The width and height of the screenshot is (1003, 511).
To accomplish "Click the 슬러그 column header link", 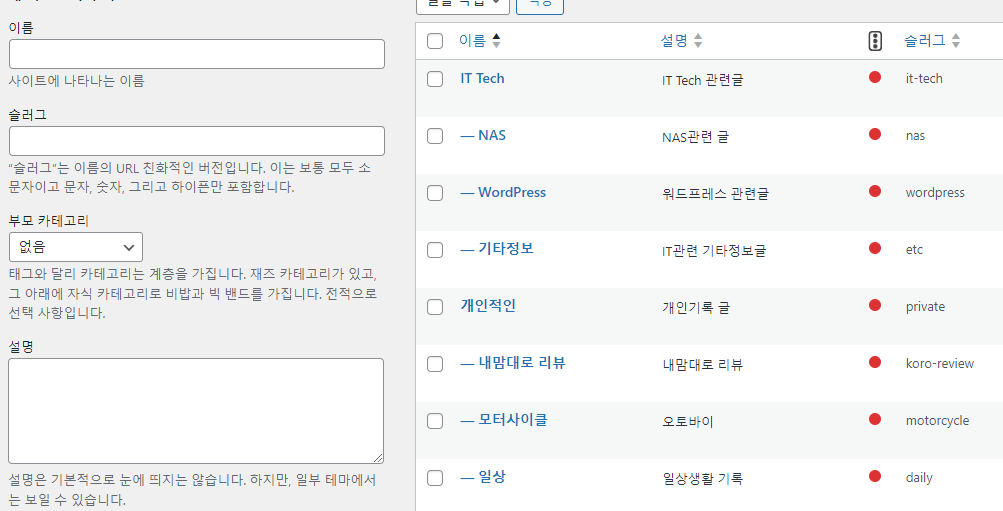I will pyautogui.click(x=924, y=41).
